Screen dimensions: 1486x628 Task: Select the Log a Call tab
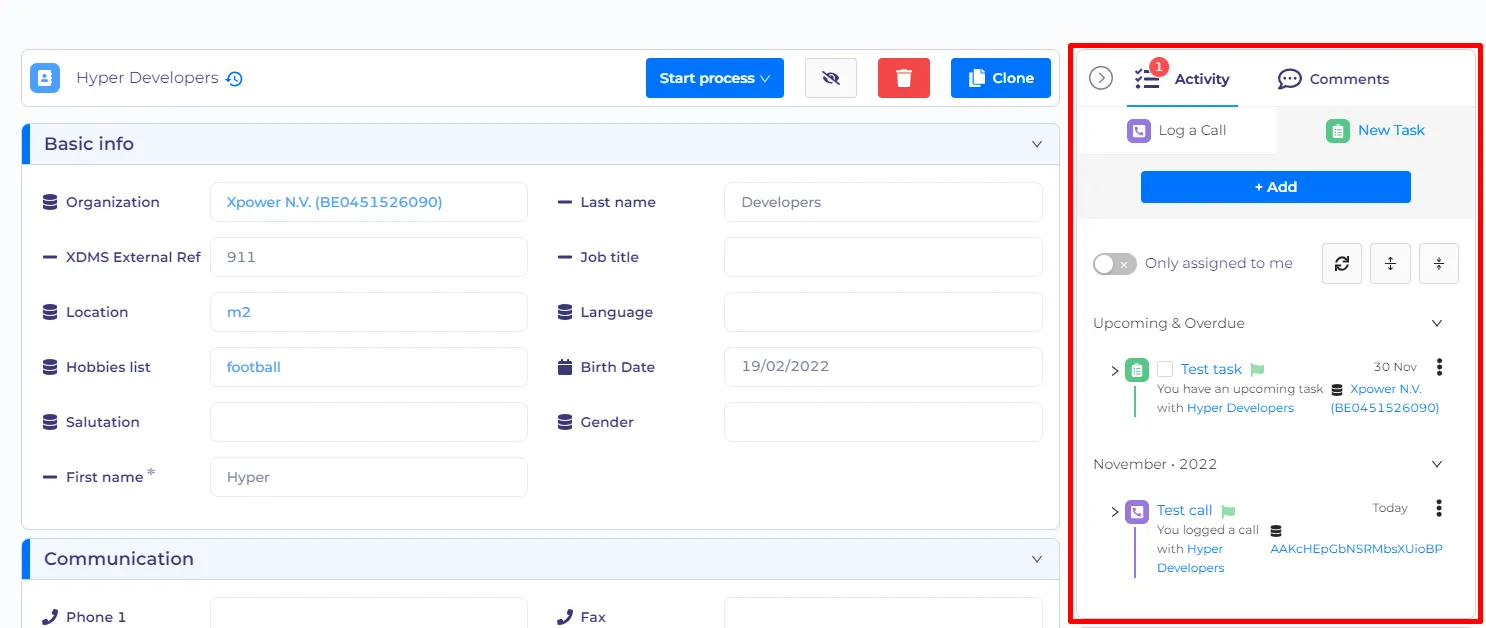pyautogui.click(x=1176, y=130)
